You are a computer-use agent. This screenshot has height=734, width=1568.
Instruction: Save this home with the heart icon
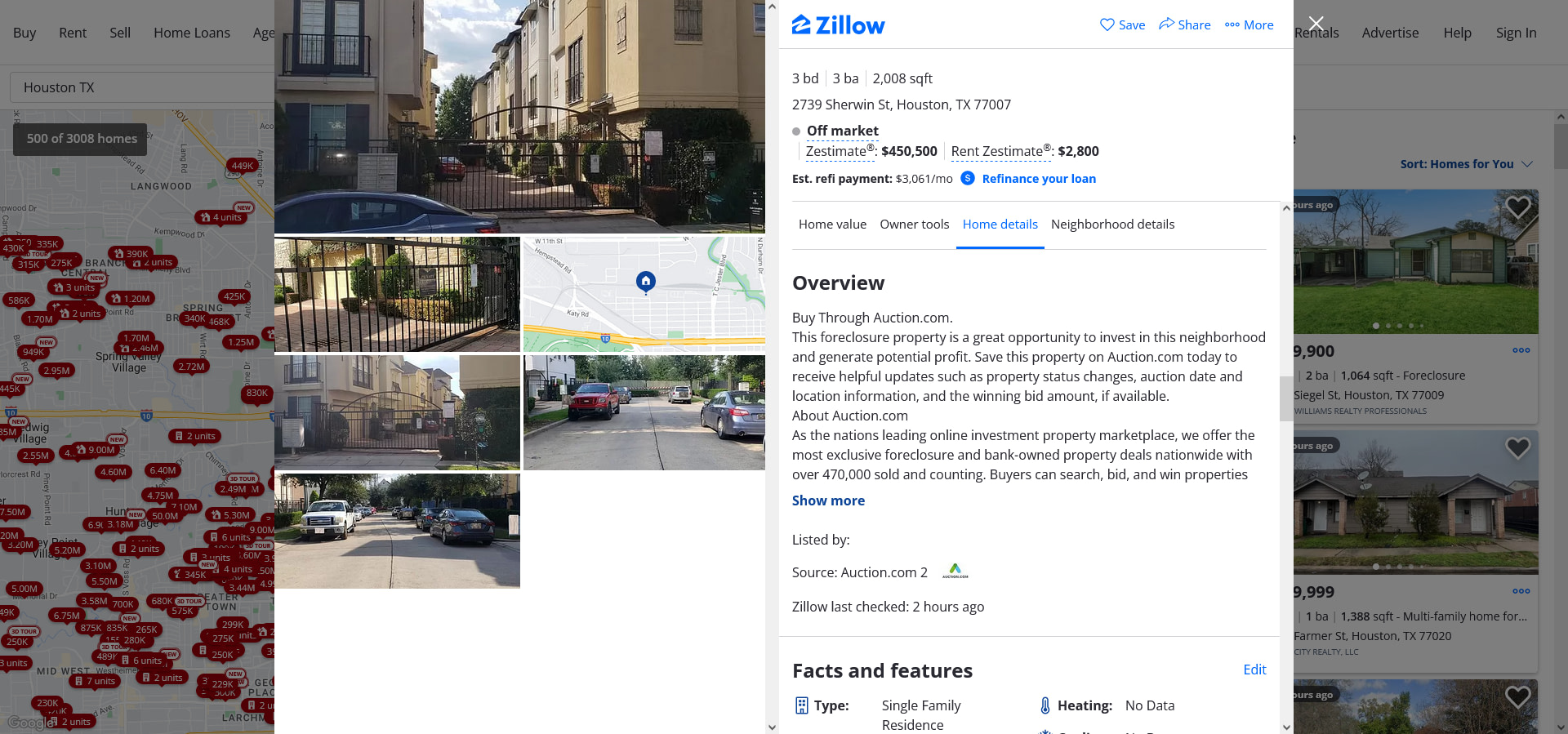[1107, 24]
